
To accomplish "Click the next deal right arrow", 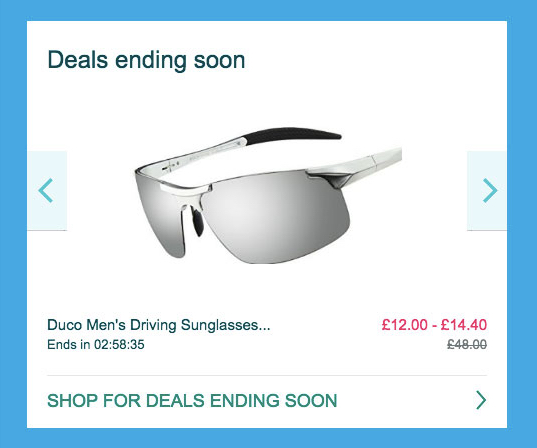I will (490, 190).
